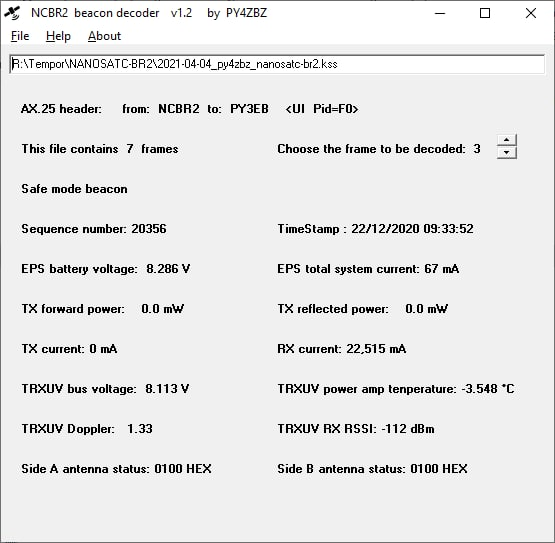Increase the frame number with up arrow
The height and width of the screenshot is (543, 555).
point(507,140)
